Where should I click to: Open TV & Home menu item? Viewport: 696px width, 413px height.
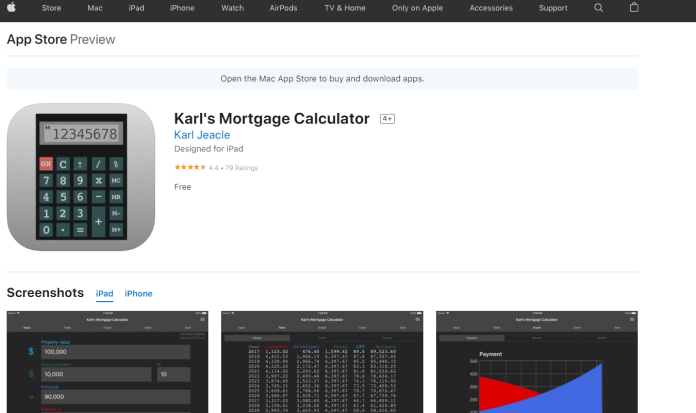click(345, 8)
